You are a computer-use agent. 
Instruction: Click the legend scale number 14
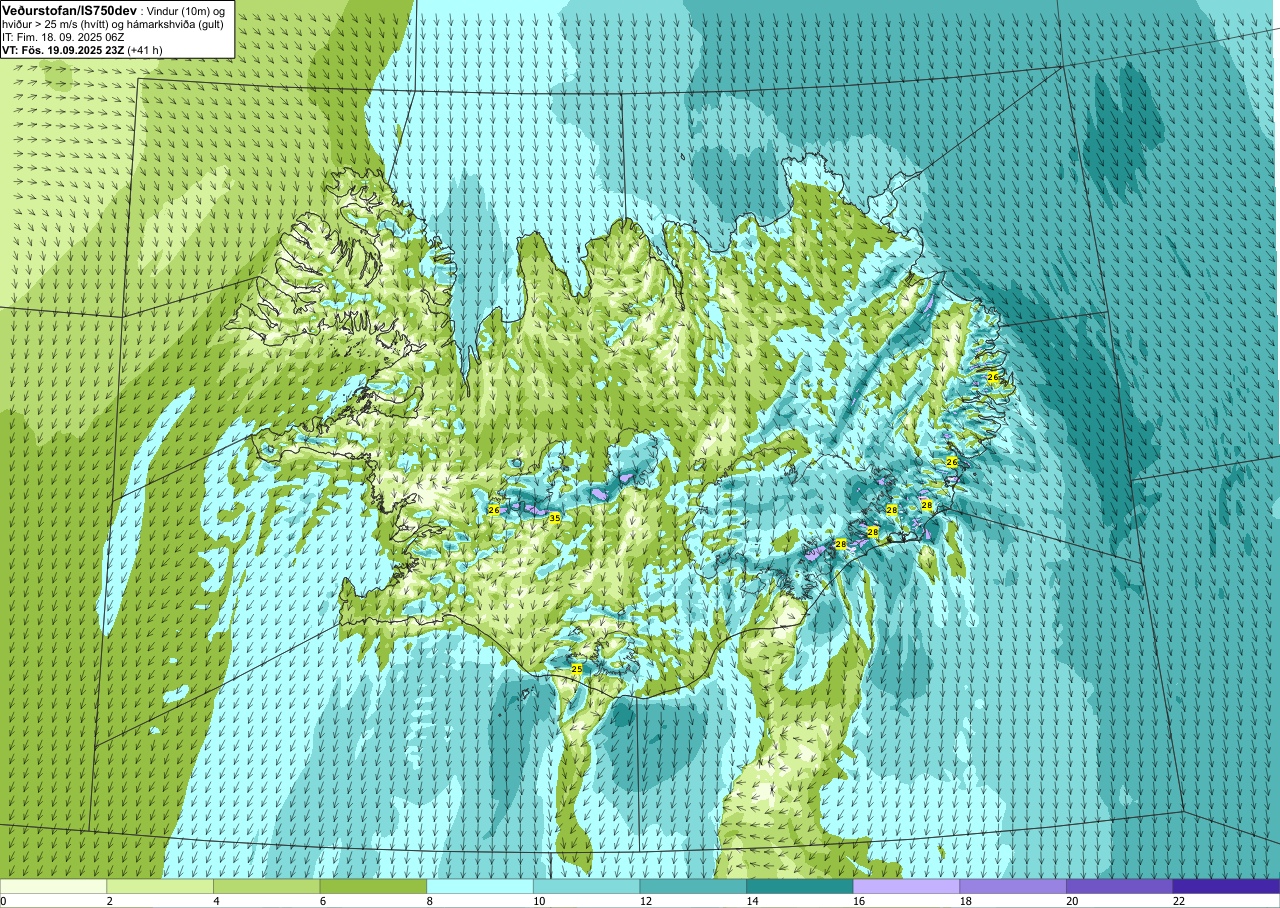click(x=753, y=901)
